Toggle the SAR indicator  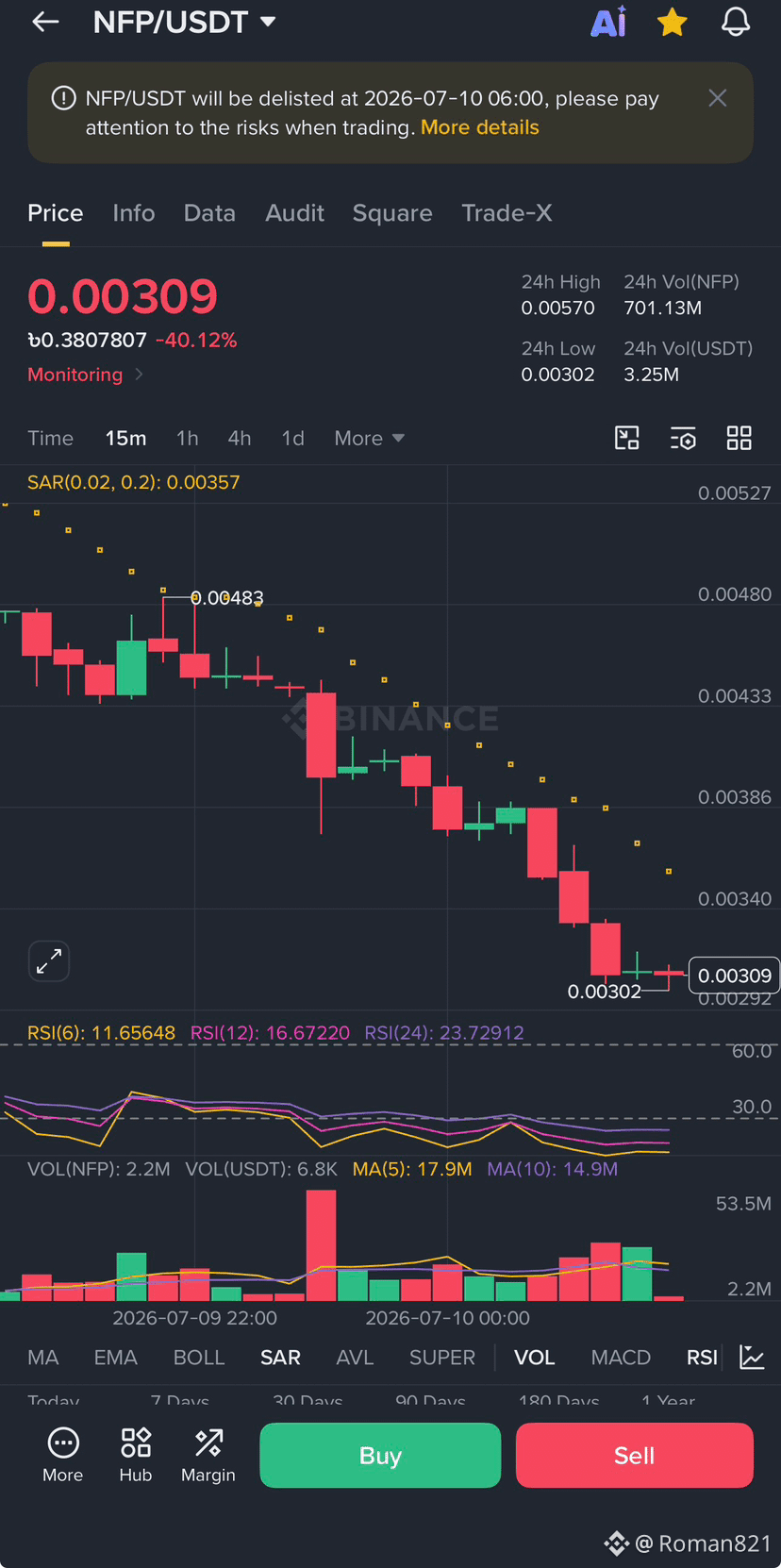click(x=280, y=1358)
